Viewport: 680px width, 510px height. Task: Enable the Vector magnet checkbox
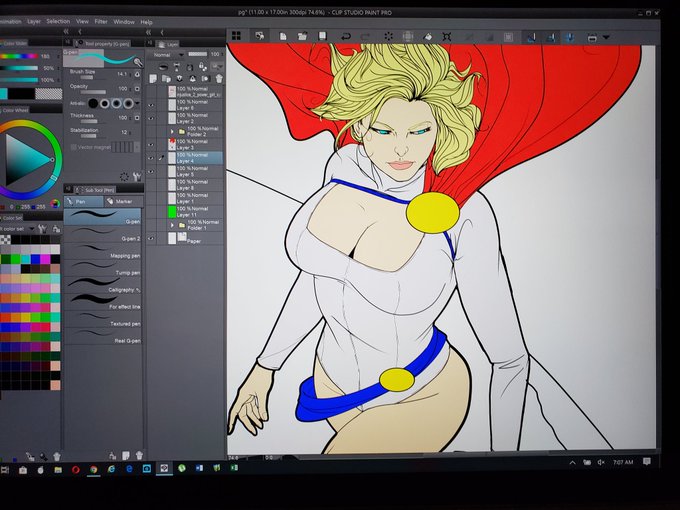pos(73,147)
